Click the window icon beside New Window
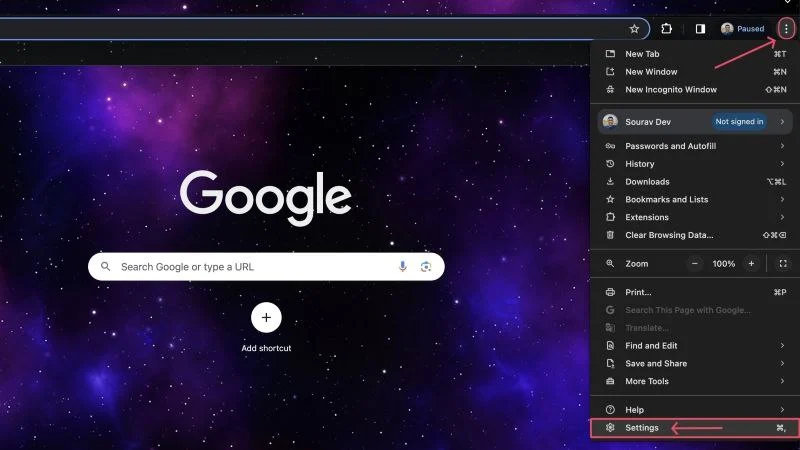 pos(610,71)
